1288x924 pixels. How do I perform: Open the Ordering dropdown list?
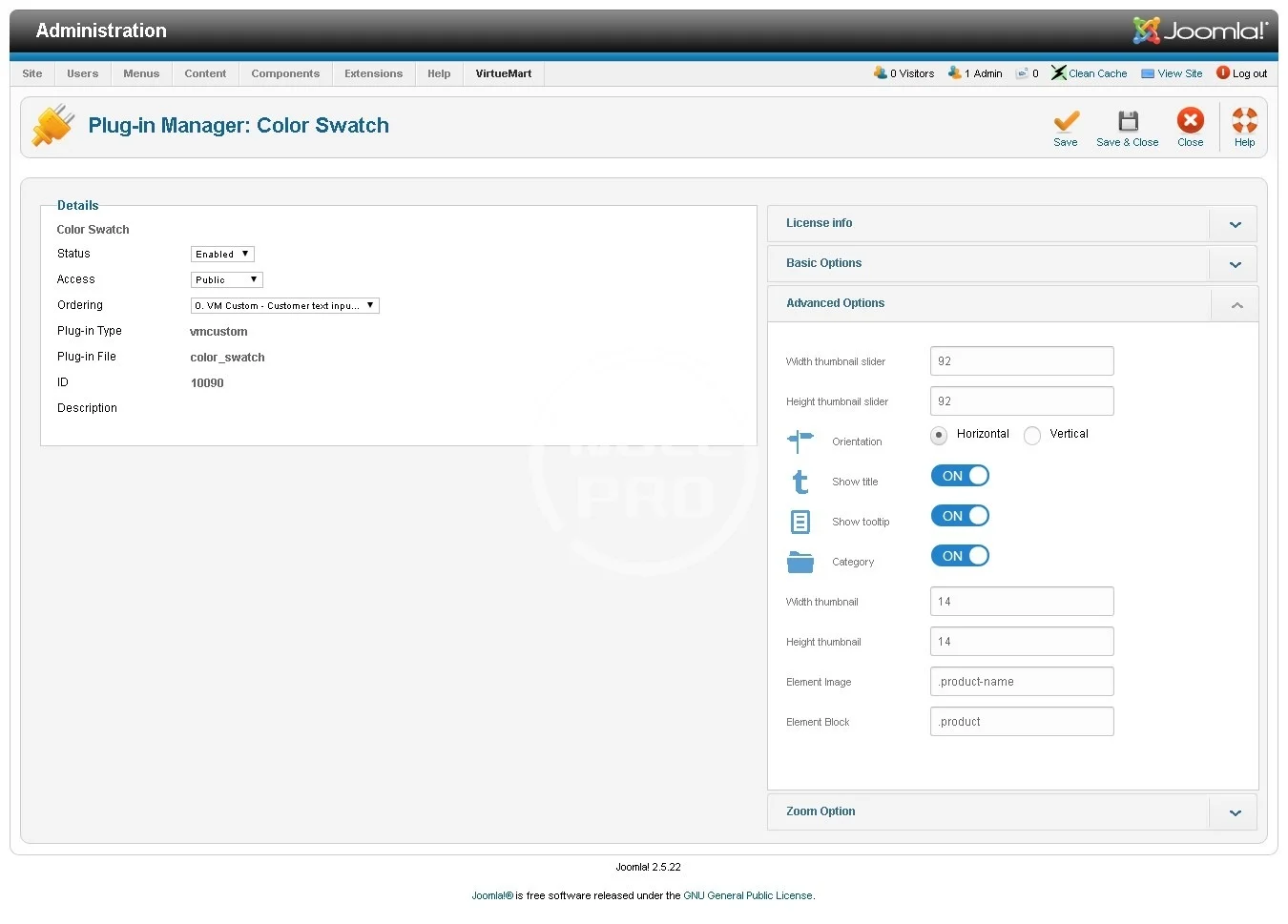(284, 306)
